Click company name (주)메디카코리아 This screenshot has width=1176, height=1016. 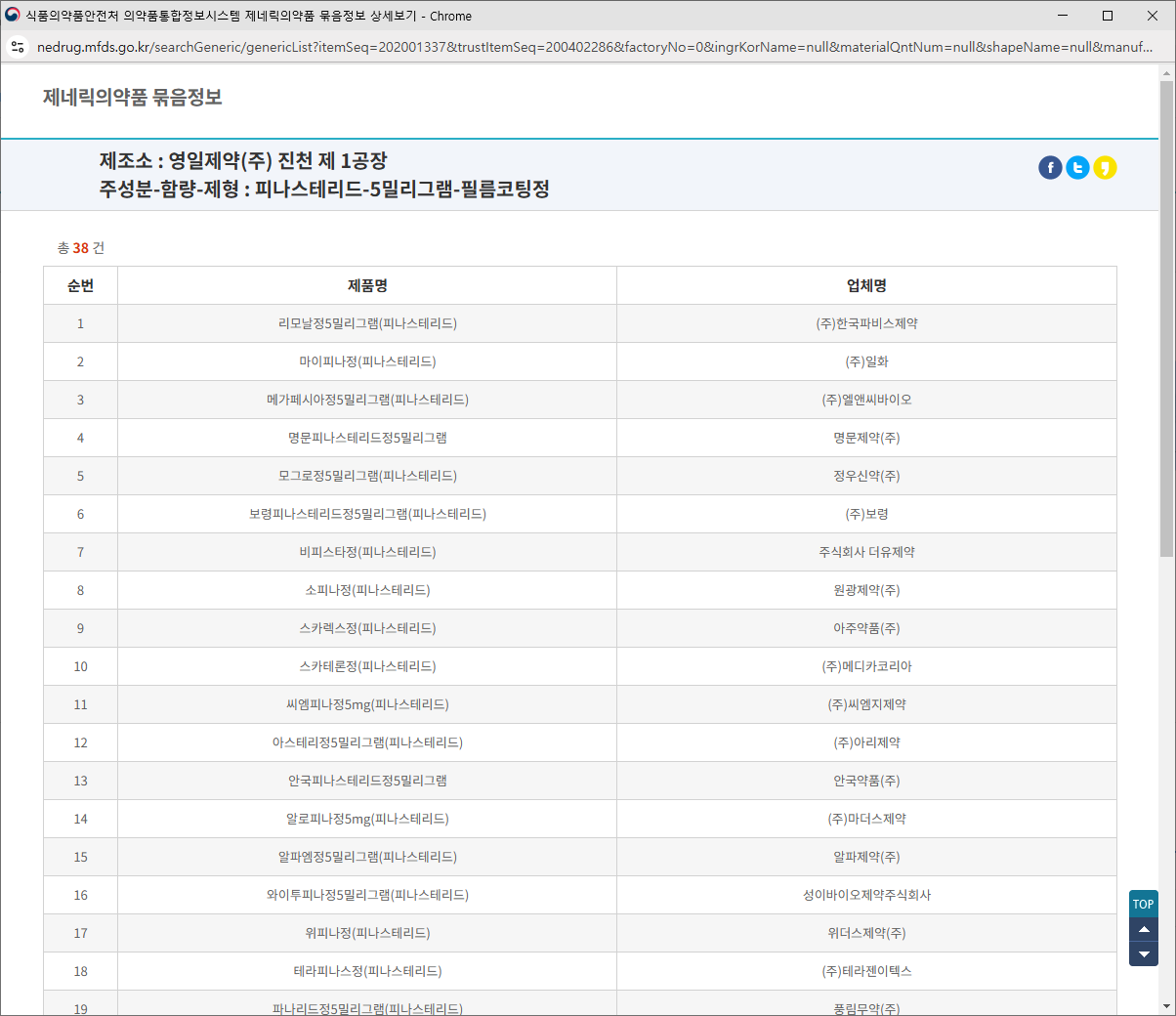pos(866,666)
